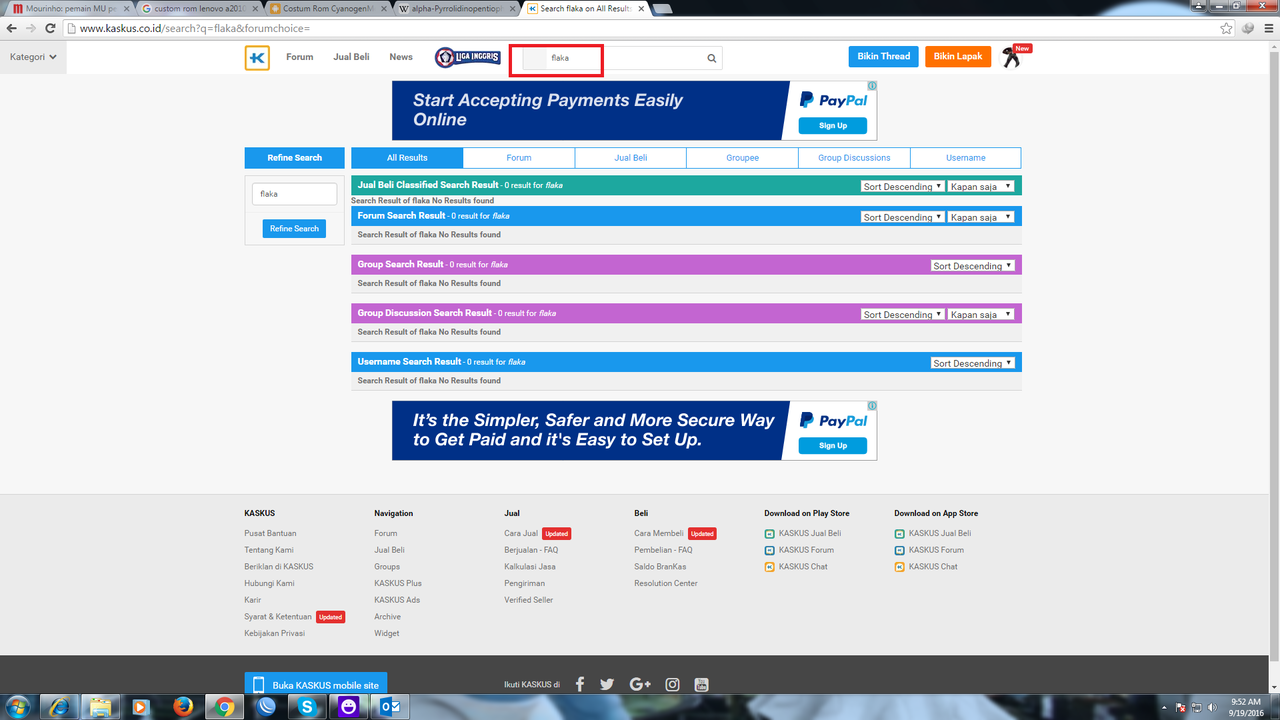Open Sort Descending in Group Discussion row

[903, 314]
